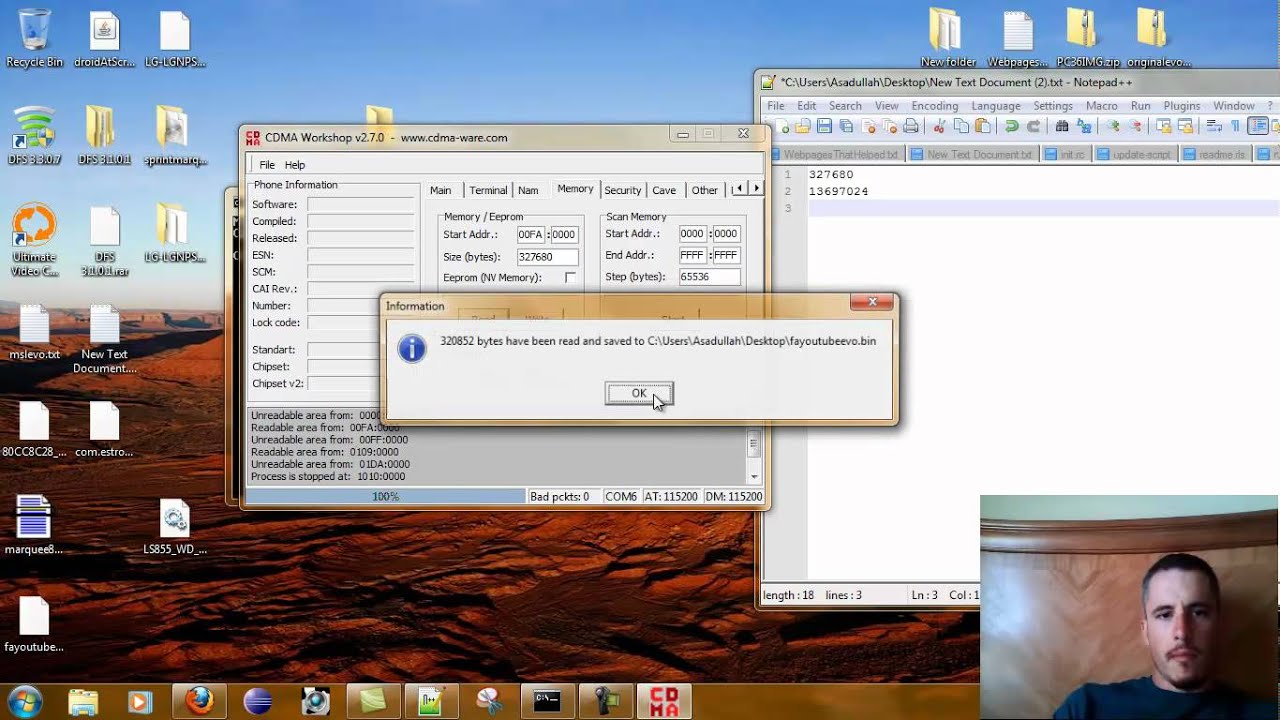Click the Find binoculars icon in Notepad++
The width and height of the screenshot is (1280, 720).
point(1062,126)
